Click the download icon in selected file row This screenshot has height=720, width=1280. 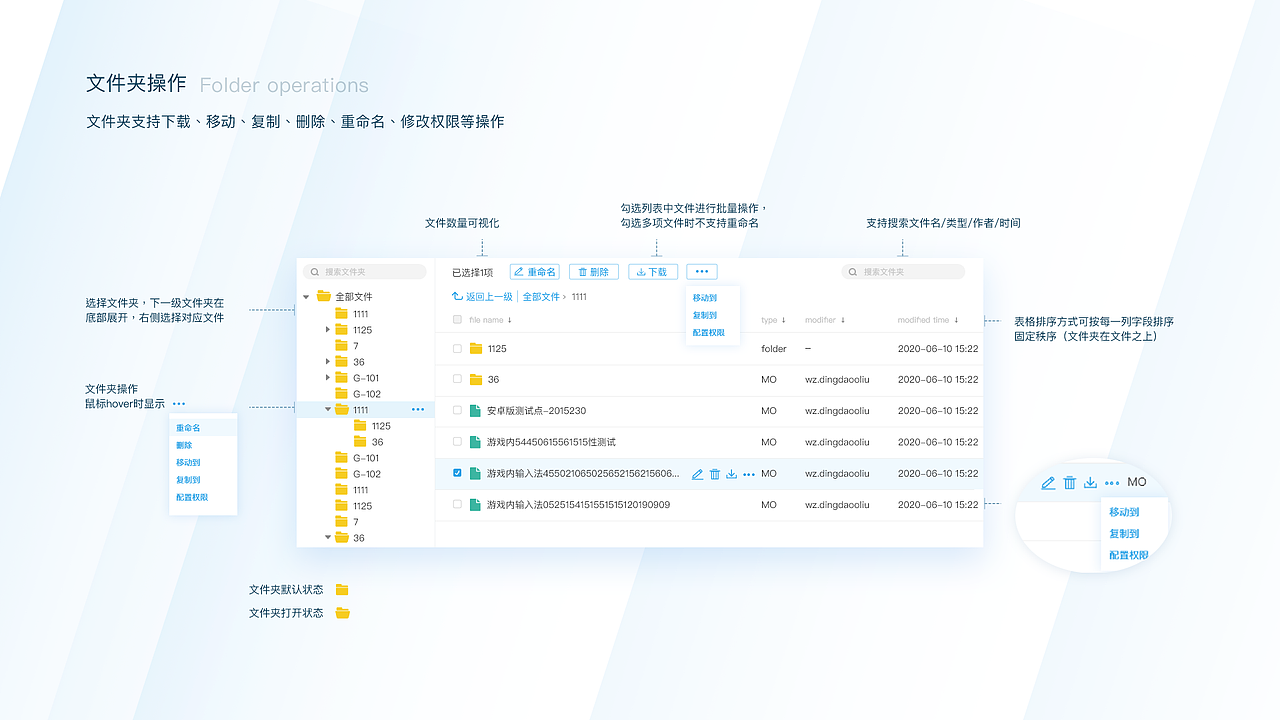[x=732, y=474]
